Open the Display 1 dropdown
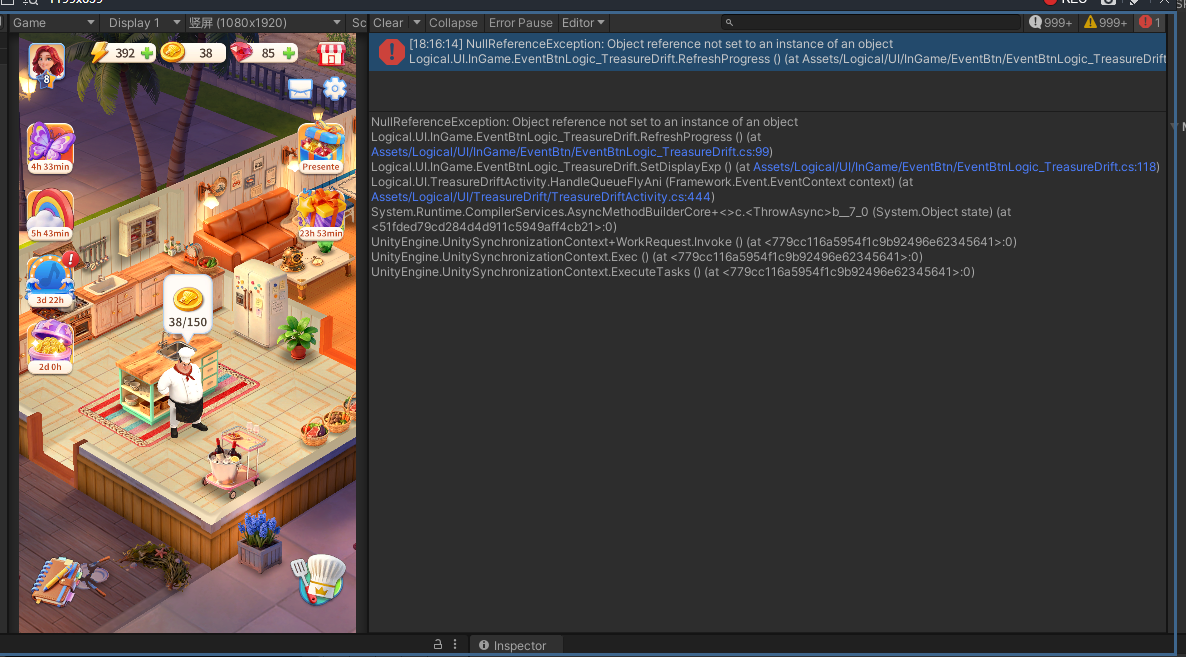The width and height of the screenshot is (1186, 657). point(144,22)
